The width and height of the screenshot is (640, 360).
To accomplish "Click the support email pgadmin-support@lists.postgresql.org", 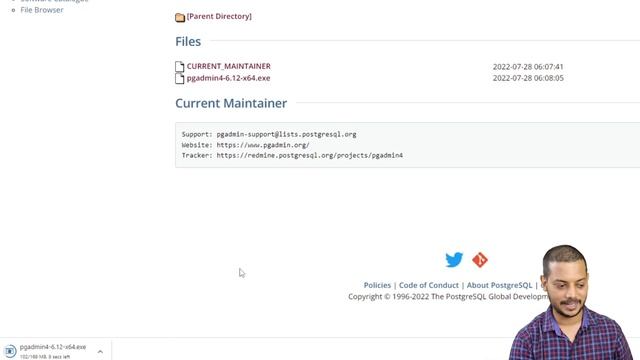I will tap(286, 134).
